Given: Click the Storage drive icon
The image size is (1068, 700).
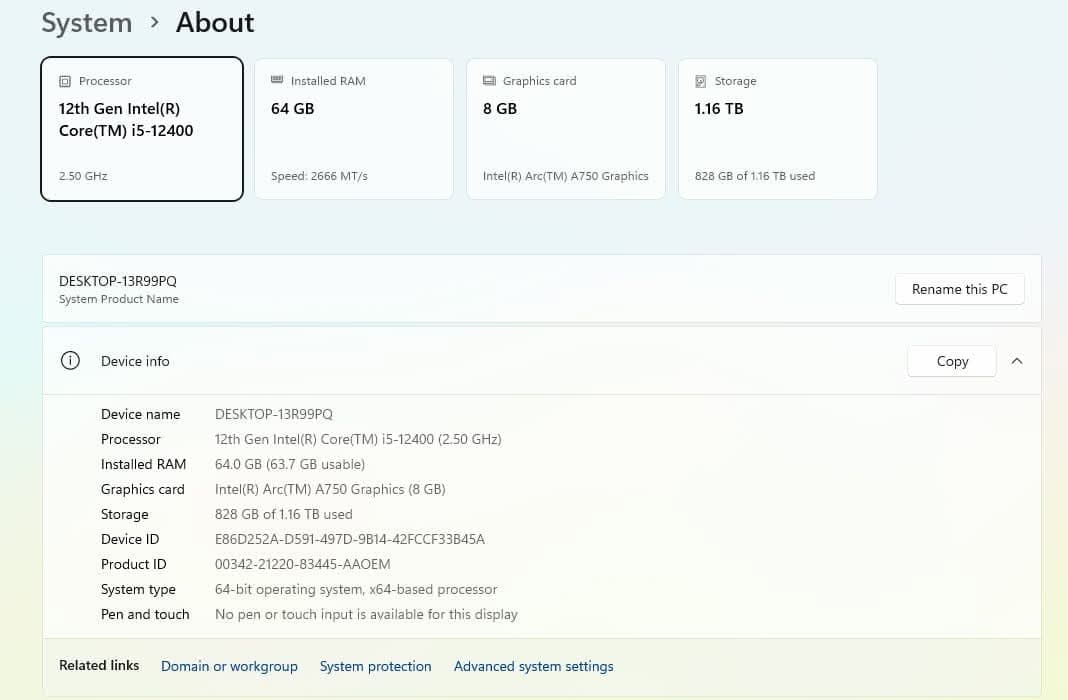Looking at the screenshot, I should [x=700, y=82].
